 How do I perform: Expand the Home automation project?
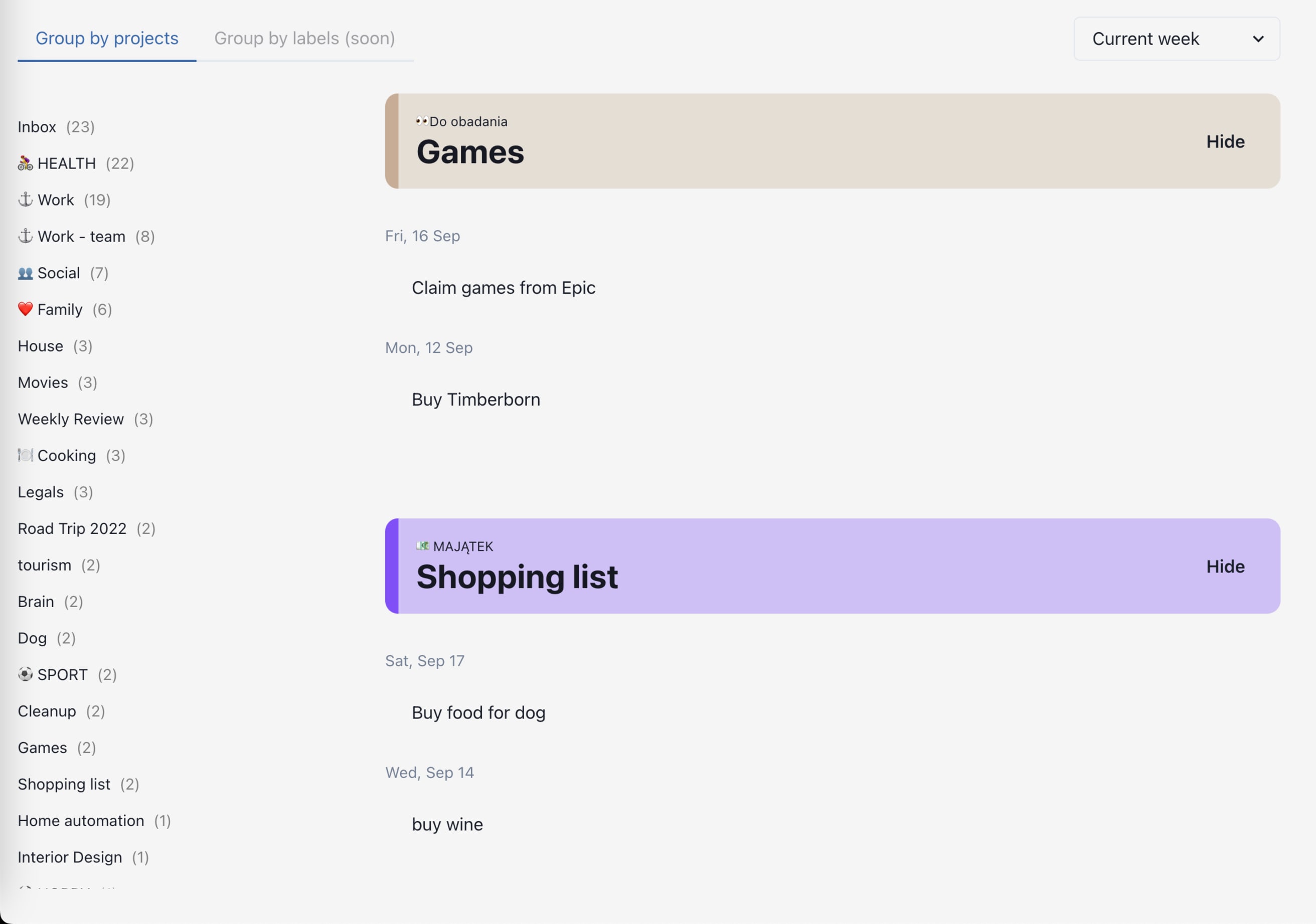80,820
